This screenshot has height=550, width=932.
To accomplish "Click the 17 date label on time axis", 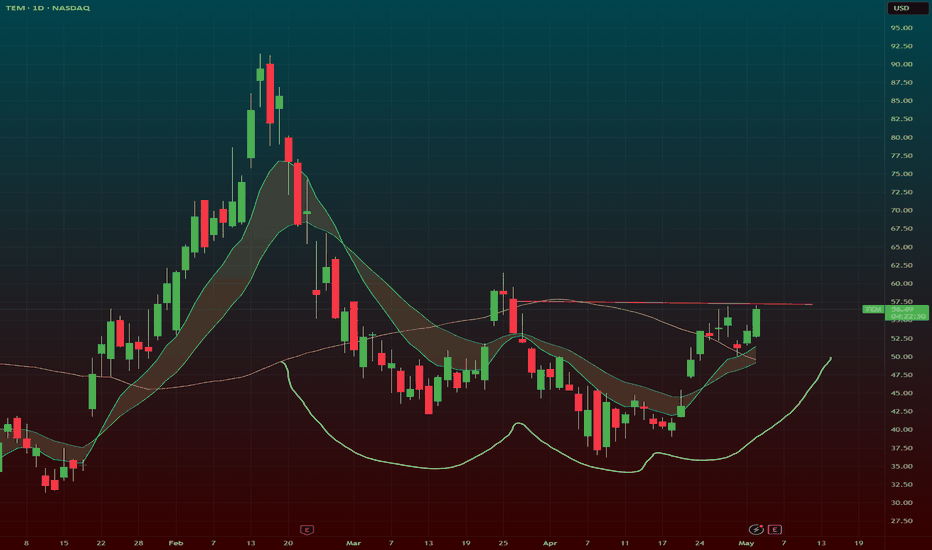I will 662,543.
